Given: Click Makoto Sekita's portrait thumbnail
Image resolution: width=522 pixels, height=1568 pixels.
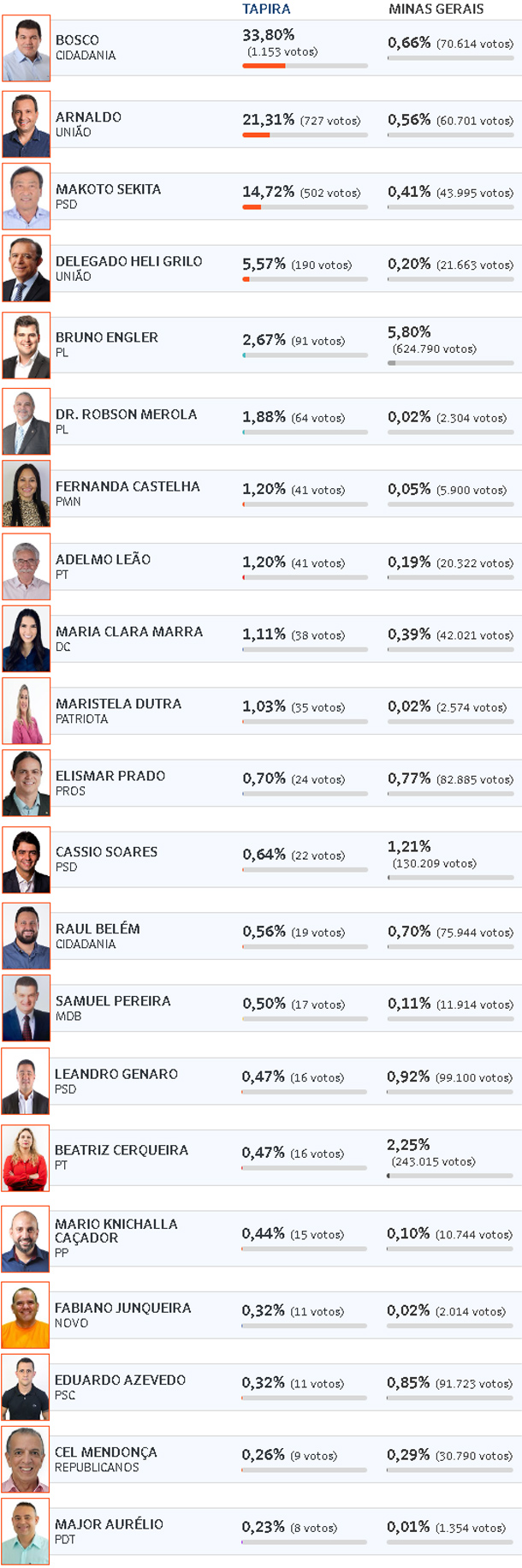Looking at the screenshot, I should click(27, 196).
